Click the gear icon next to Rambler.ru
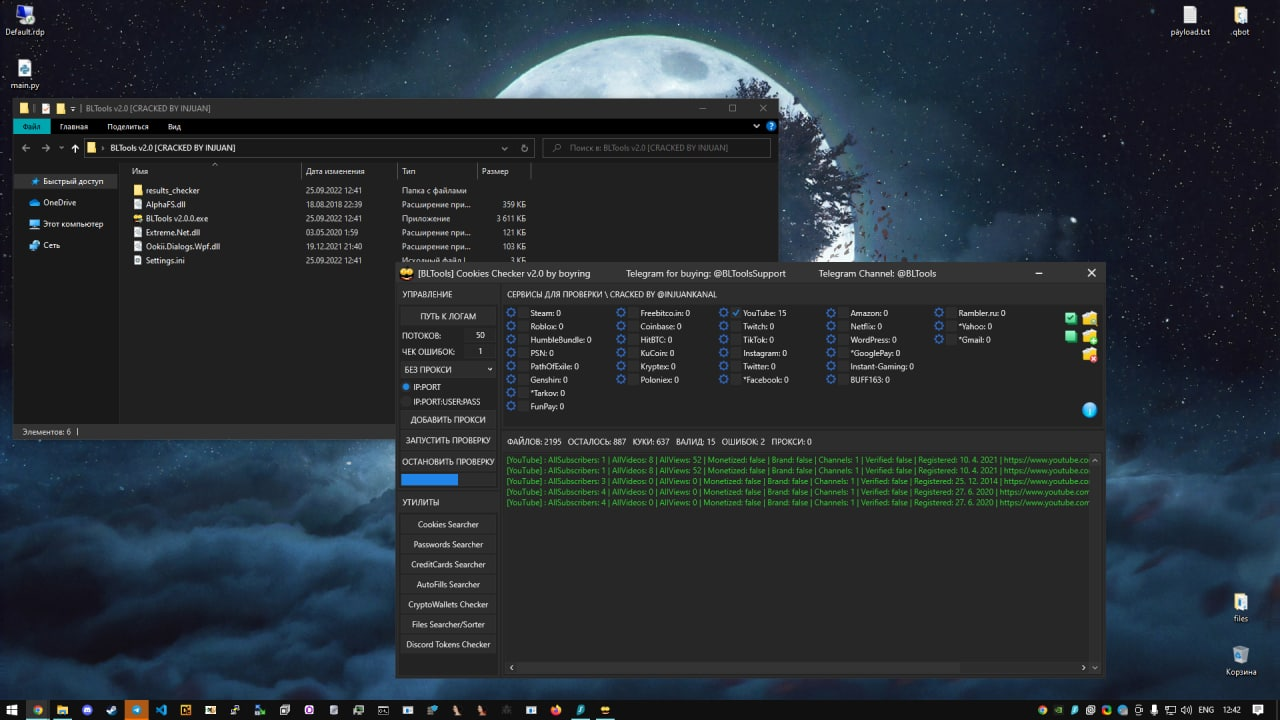This screenshot has height=720, width=1280. (x=939, y=313)
